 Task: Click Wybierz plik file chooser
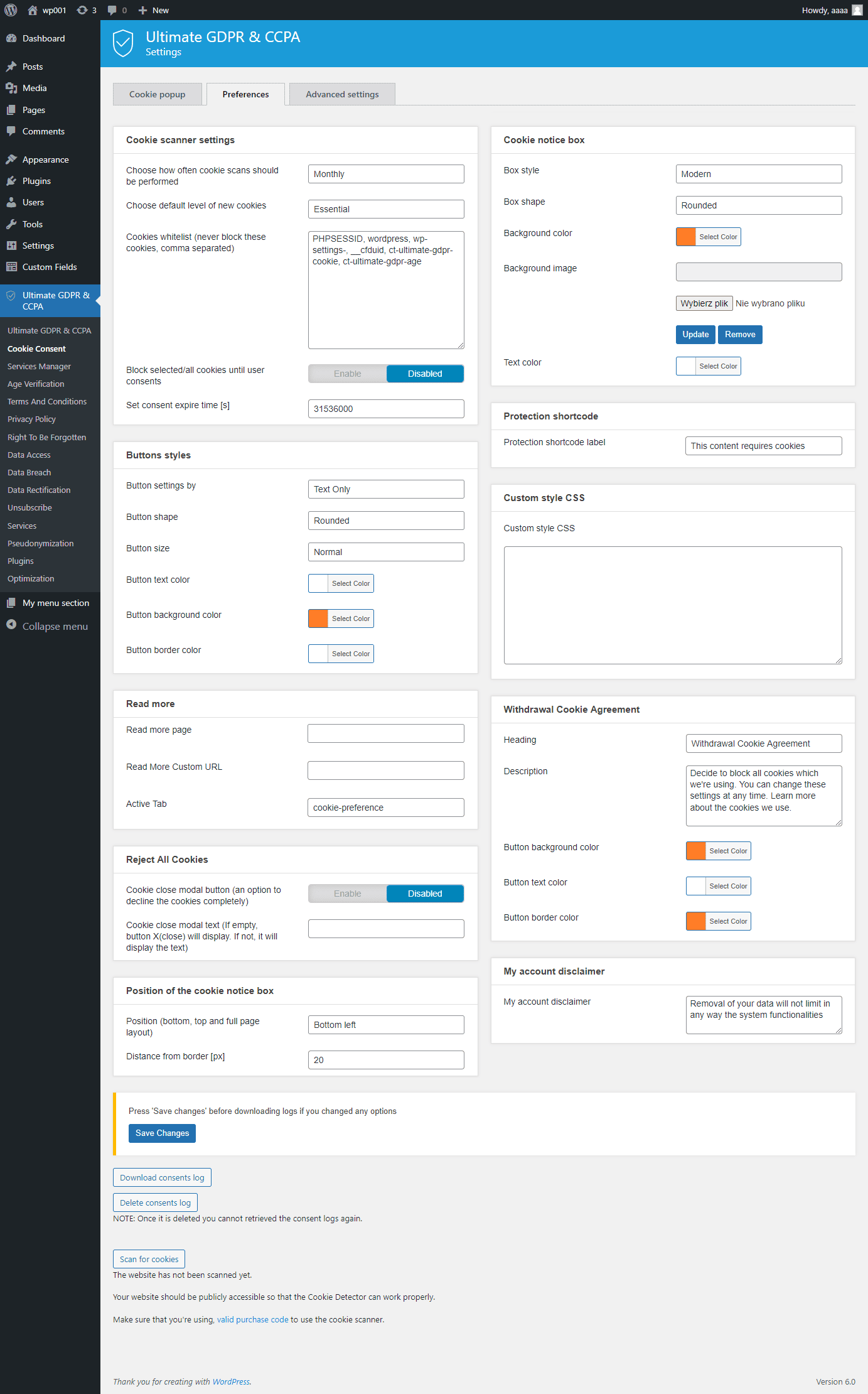tap(704, 303)
